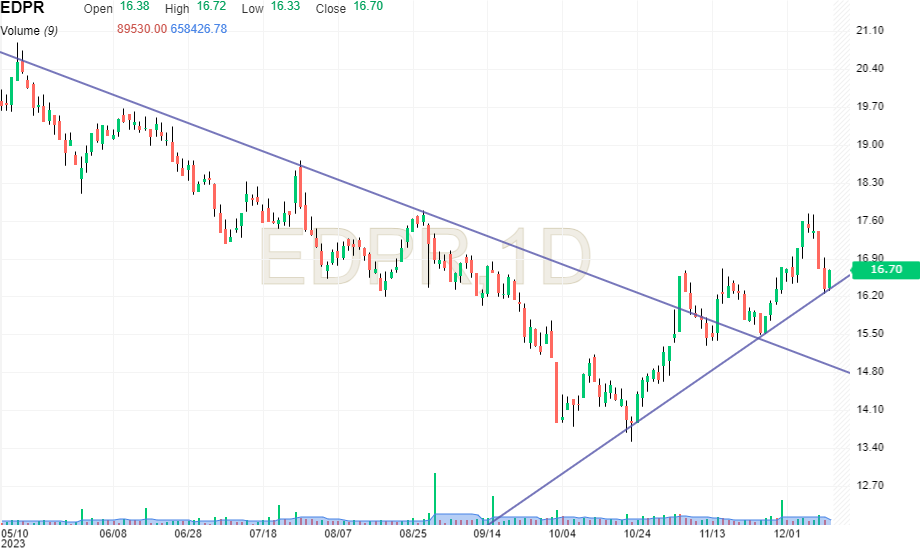Click the 11/13 date axis label
Image resolution: width=920 pixels, height=552 pixels.
[x=712, y=534]
